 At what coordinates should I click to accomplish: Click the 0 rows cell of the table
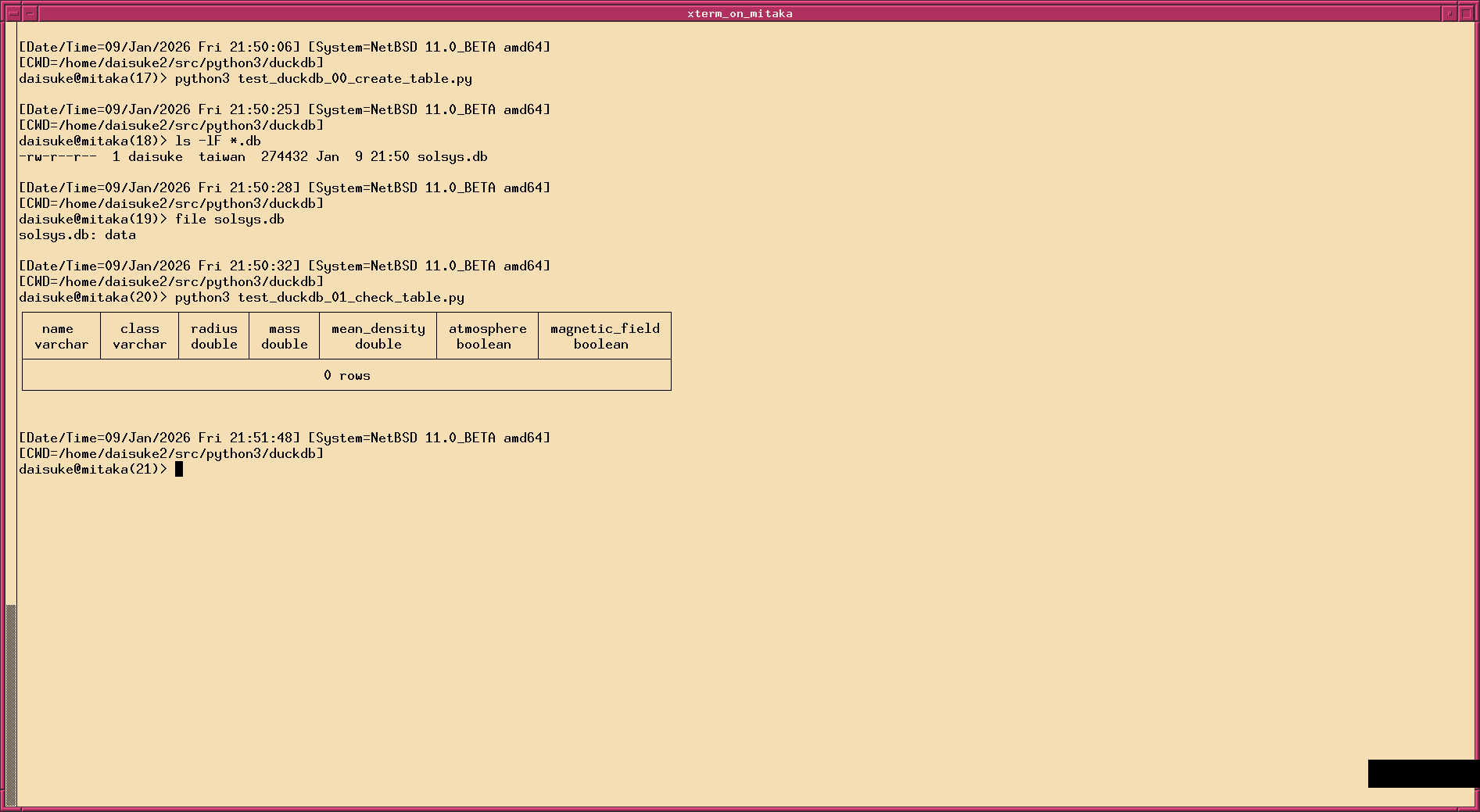point(347,375)
